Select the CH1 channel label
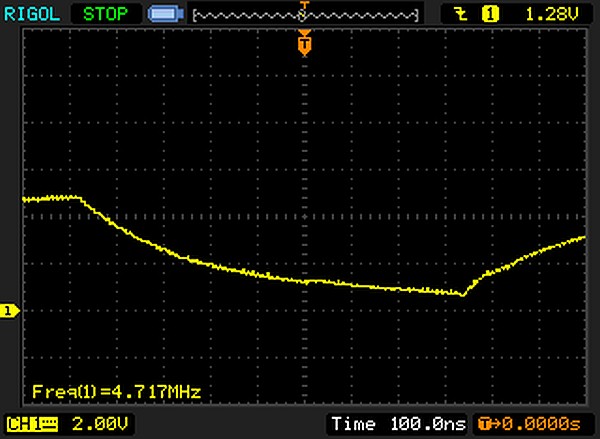The image size is (600, 439). click(x=21, y=424)
